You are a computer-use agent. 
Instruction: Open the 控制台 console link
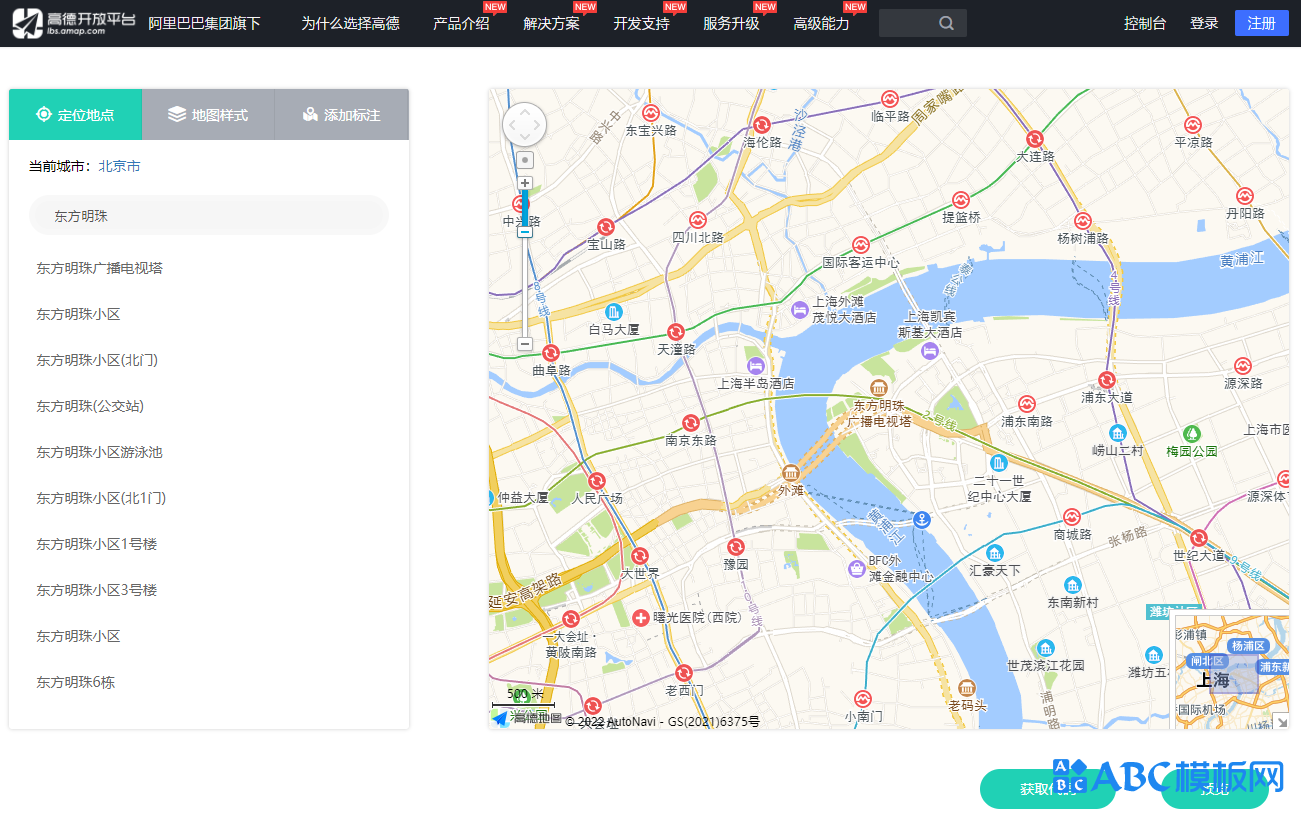pos(1145,23)
